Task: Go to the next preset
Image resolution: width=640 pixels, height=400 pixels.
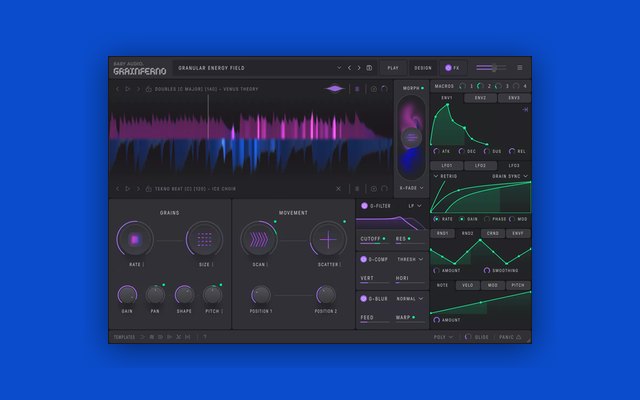Action: (359, 68)
